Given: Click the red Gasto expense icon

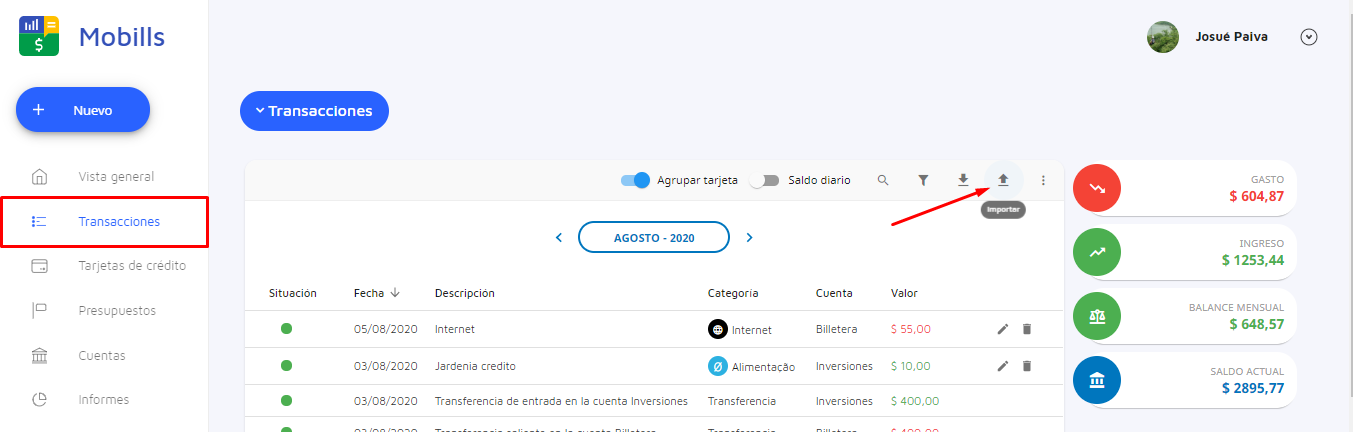Looking at the screenshot, I should click(1097, 188).
